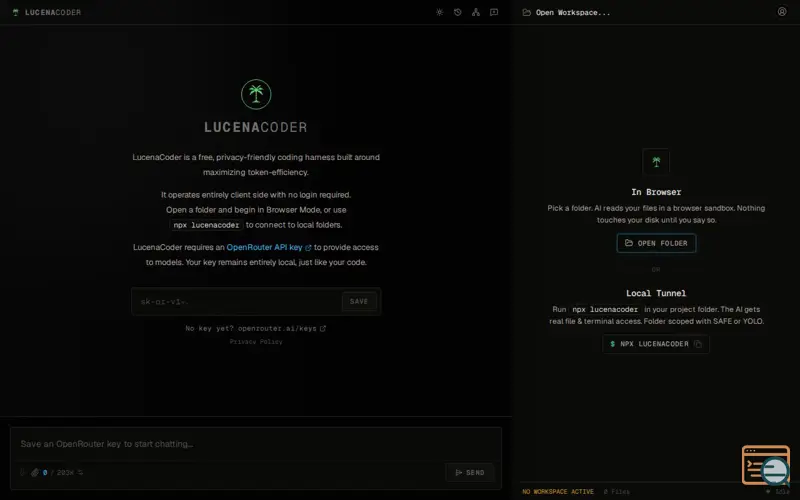Open the user account profile icon

tap(782, 11)
